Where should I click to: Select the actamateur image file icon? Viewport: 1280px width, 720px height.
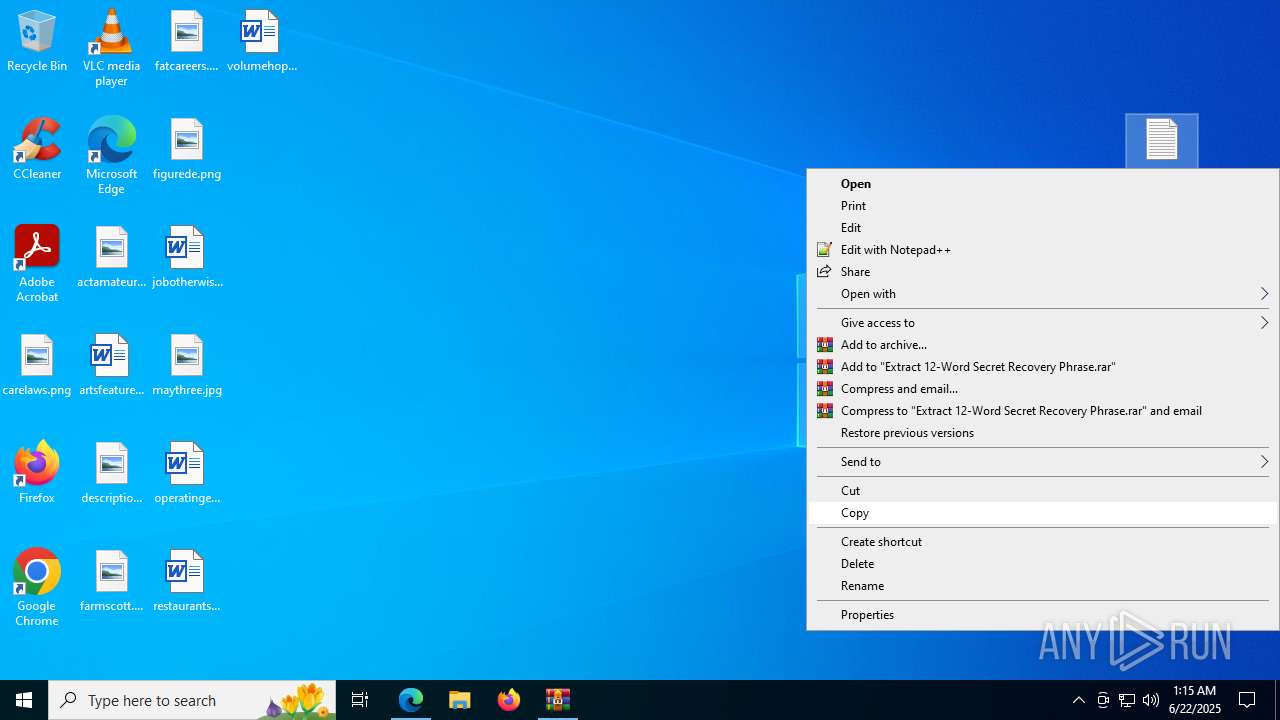click(x=111, y=258)
